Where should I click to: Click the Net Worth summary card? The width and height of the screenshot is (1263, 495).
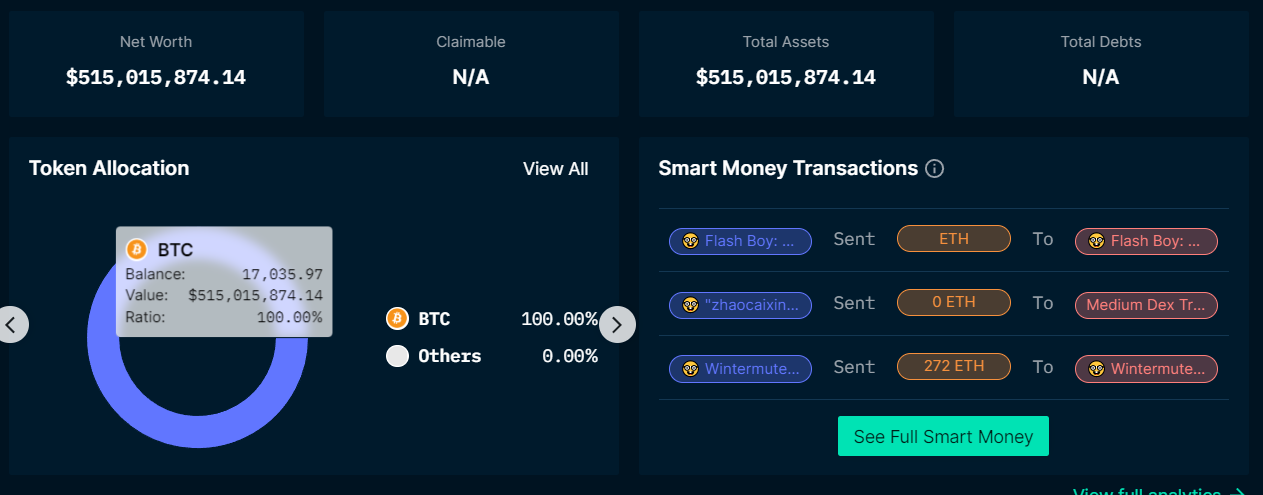(156, 65)
